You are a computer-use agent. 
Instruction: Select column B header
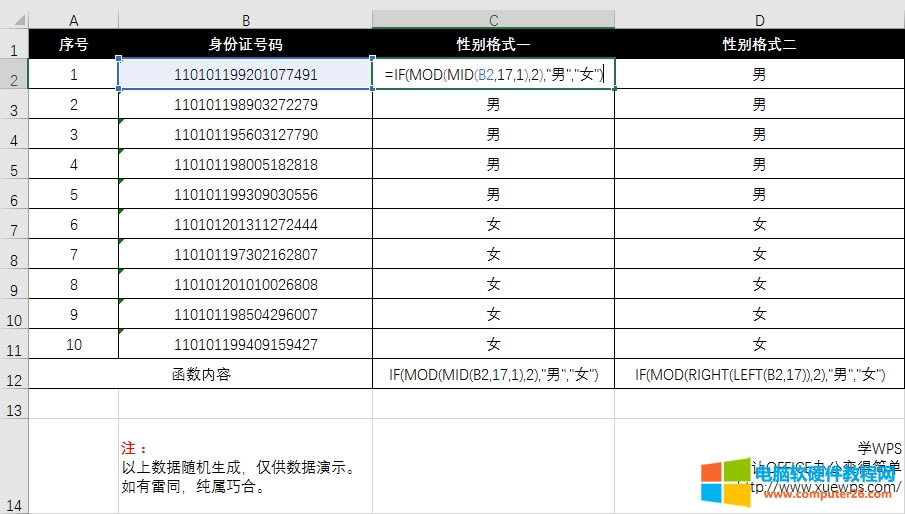pyautogui.click(x=245, y=21)
